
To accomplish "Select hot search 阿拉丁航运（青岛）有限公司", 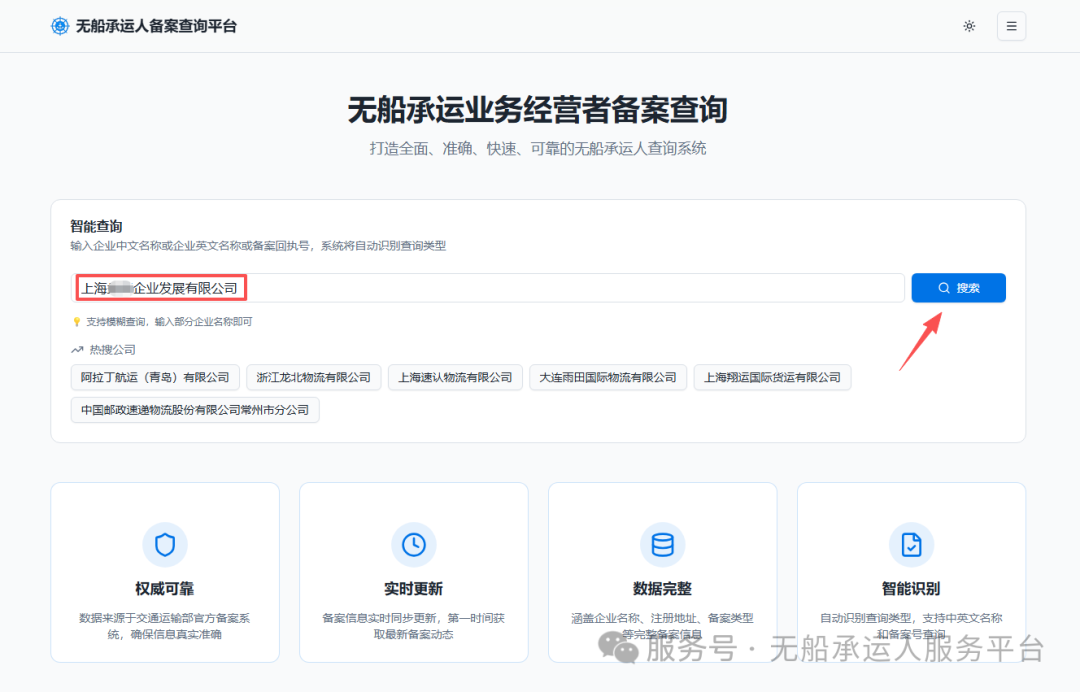I will point(155,377).
